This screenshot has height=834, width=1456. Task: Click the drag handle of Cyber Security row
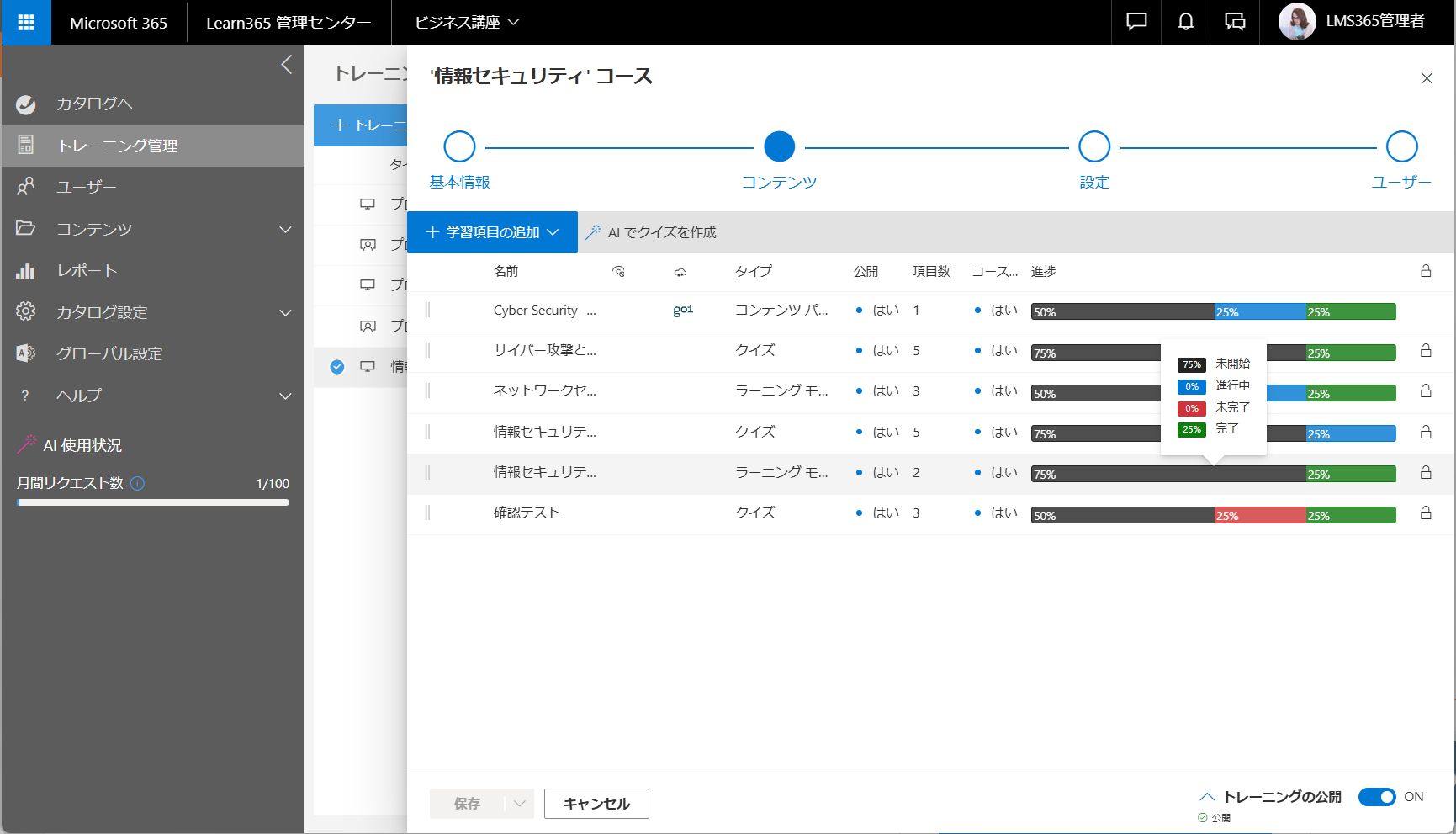[x=427, y=310]
